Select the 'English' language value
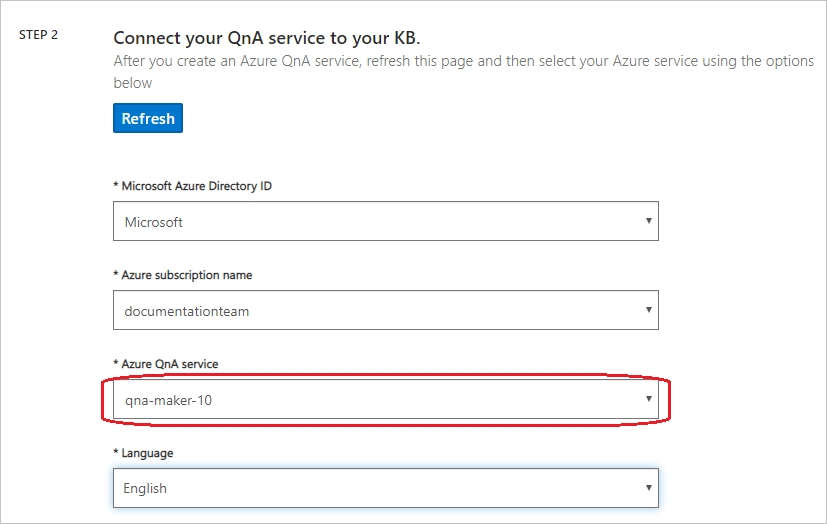This screenshot has height=524, width=827. coord(145,489)
